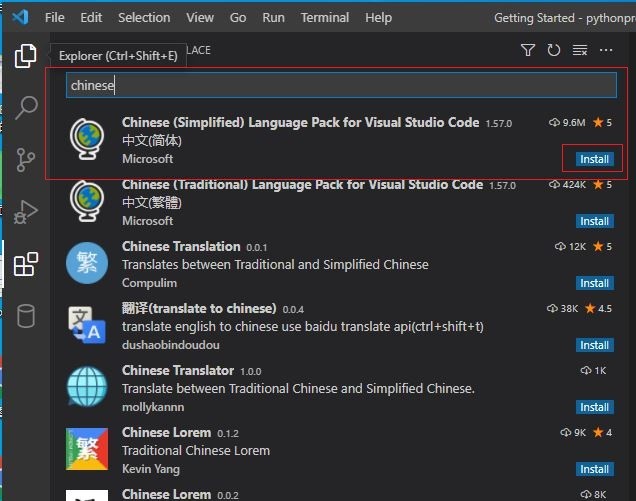Open the Terminal menu
The image size is (636, 501).
[325, 17]
